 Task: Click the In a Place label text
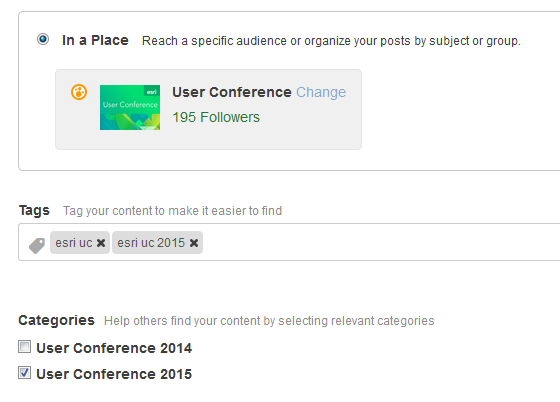(x=95, y=40)
